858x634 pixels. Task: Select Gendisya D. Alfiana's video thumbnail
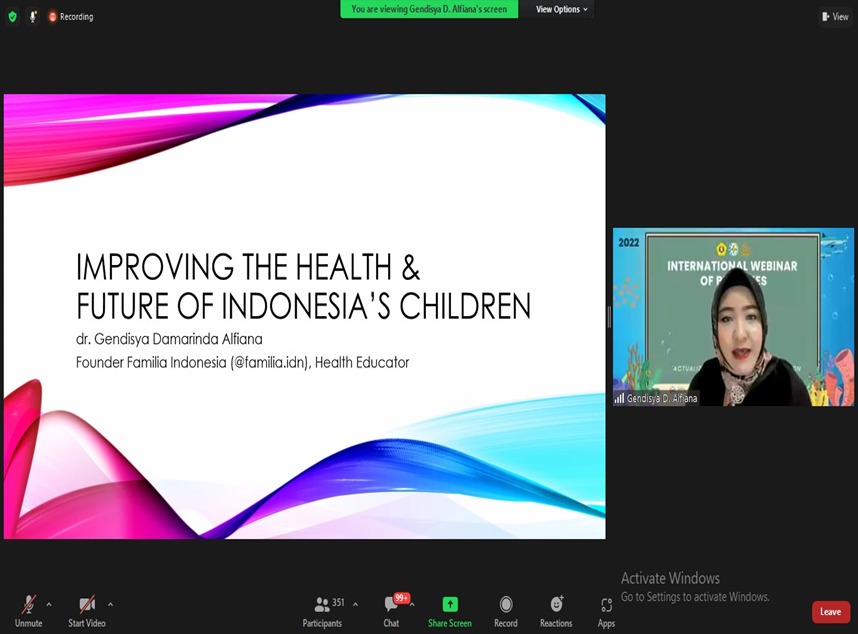(733, 317)
